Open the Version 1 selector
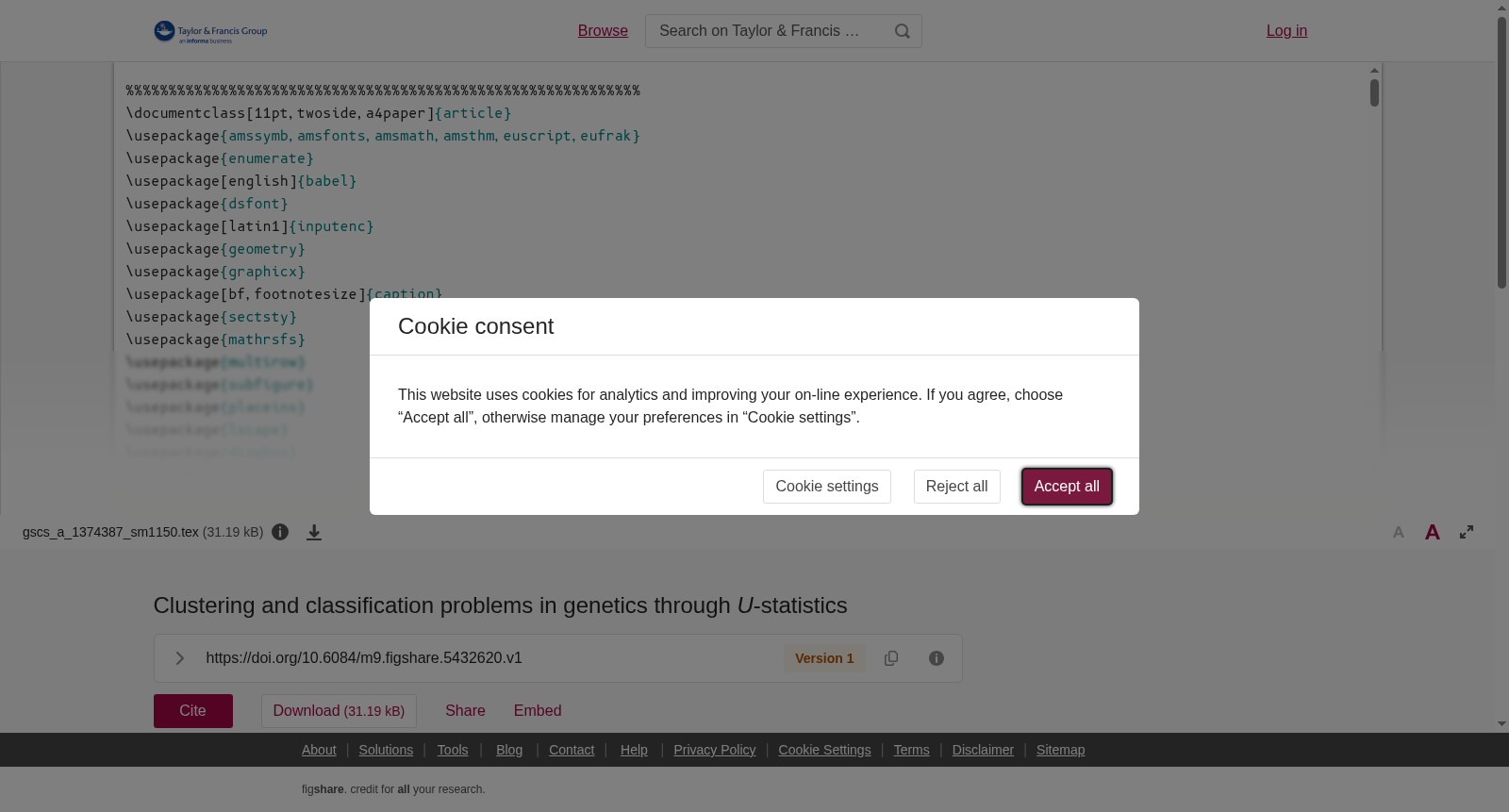The width and height of the screenshot is (1509, 812). [824, 658]
